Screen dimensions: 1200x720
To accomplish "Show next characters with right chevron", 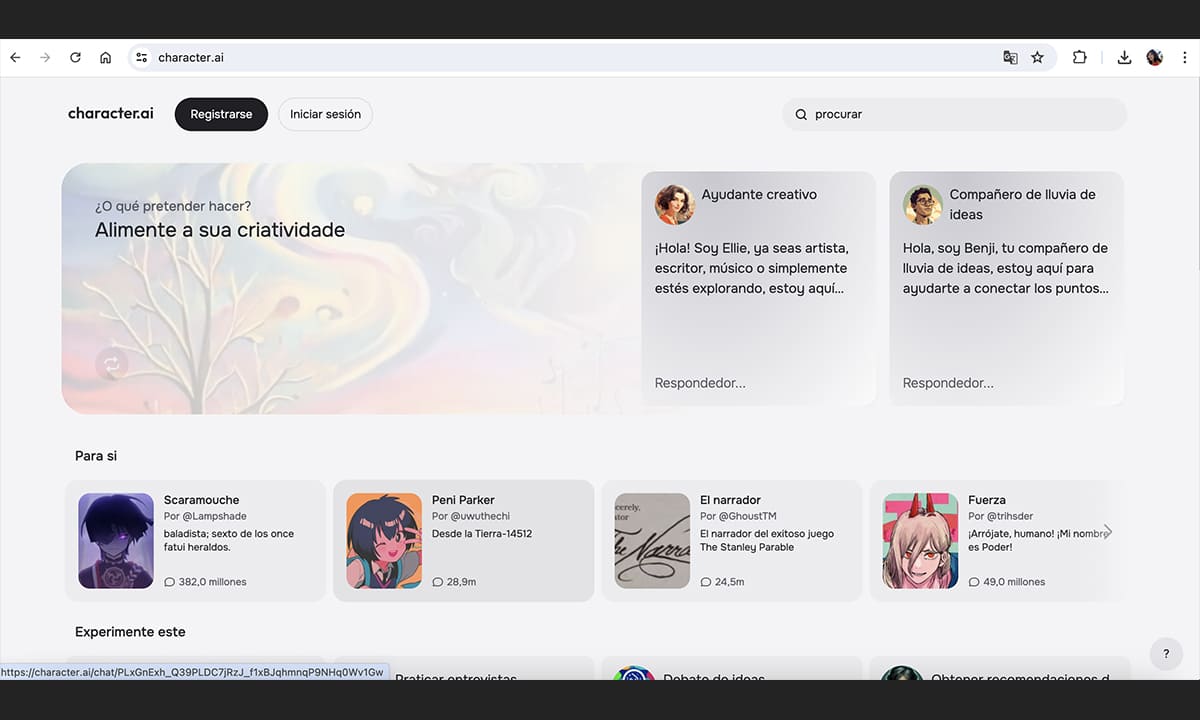I will click(1107, 531).
